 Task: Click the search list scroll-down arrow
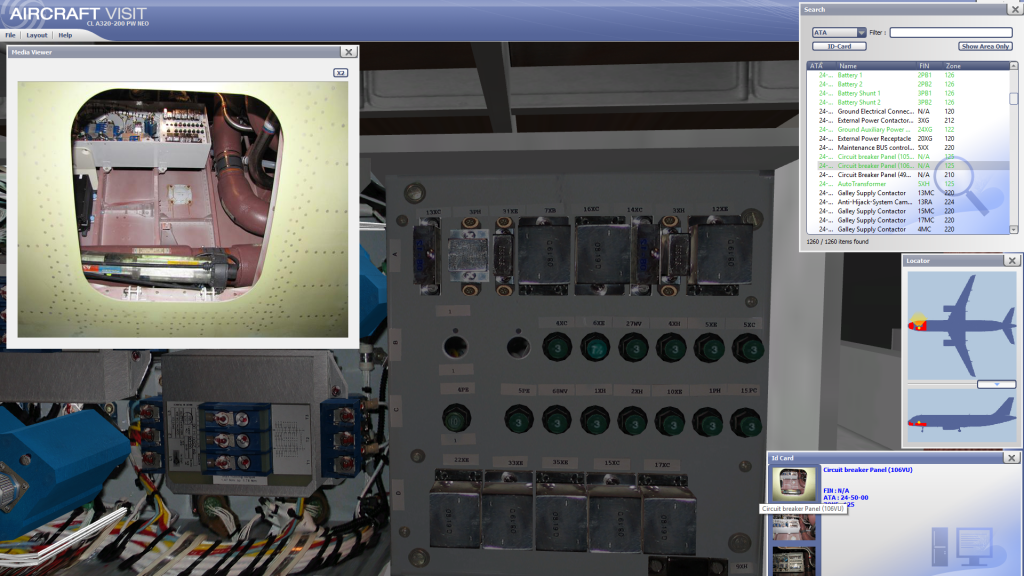click(x=1014, y=230)
